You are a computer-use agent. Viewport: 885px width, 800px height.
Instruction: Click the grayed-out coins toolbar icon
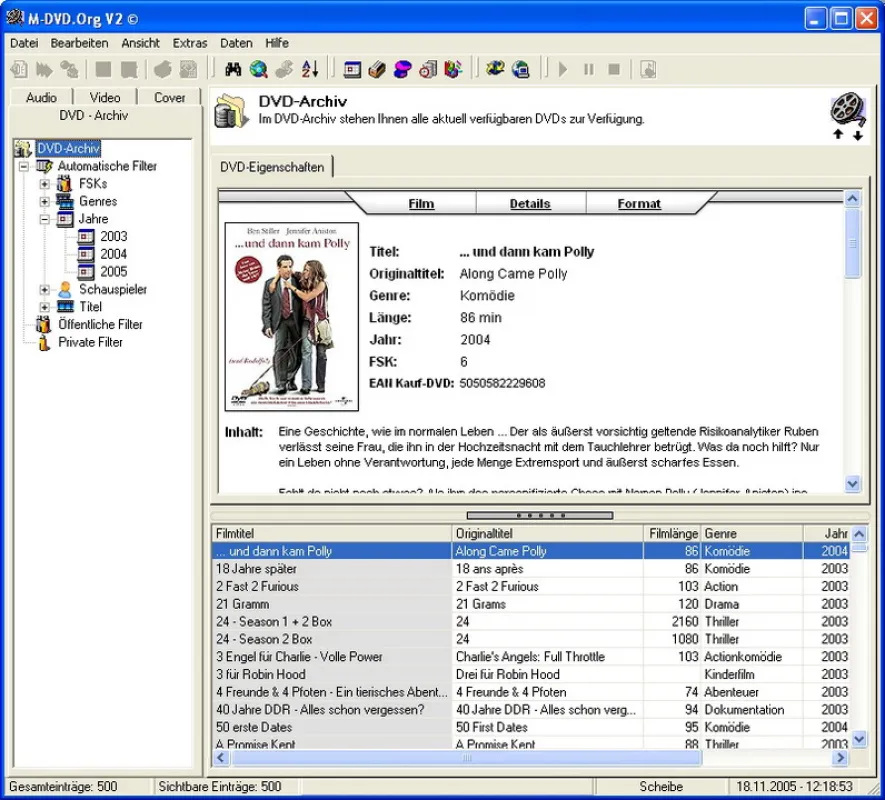284,69
